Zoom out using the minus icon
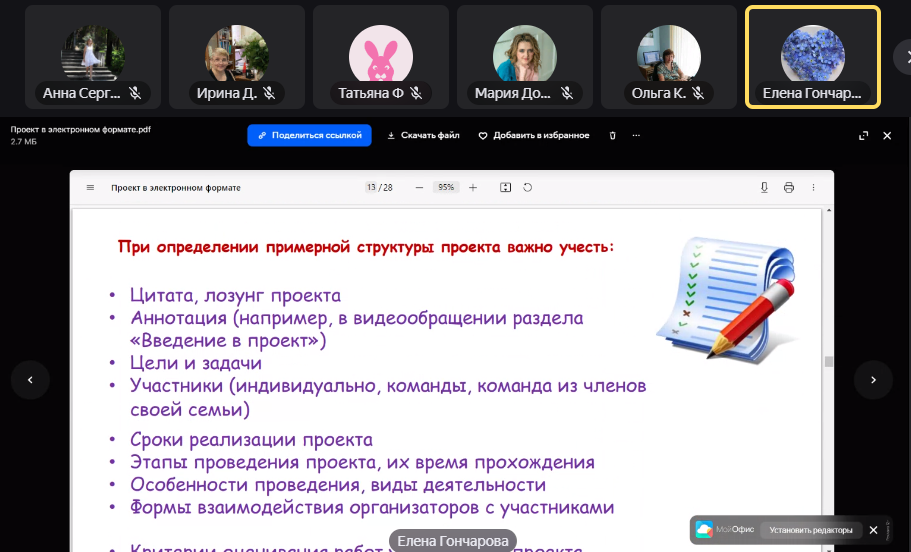The image size is (911, 552). point(419,187)
